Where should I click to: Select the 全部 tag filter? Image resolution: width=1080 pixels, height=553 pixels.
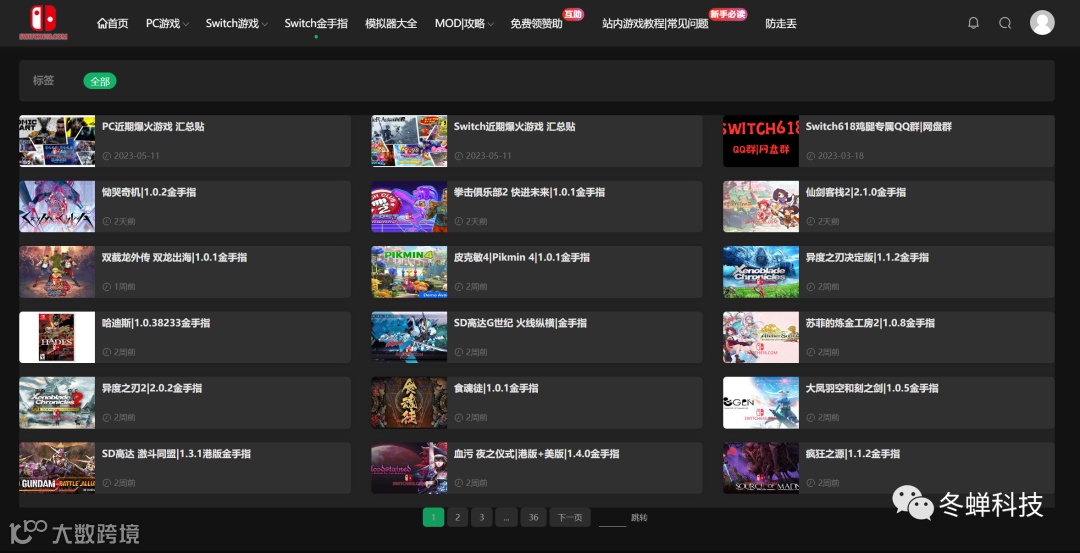pos(100,81)
